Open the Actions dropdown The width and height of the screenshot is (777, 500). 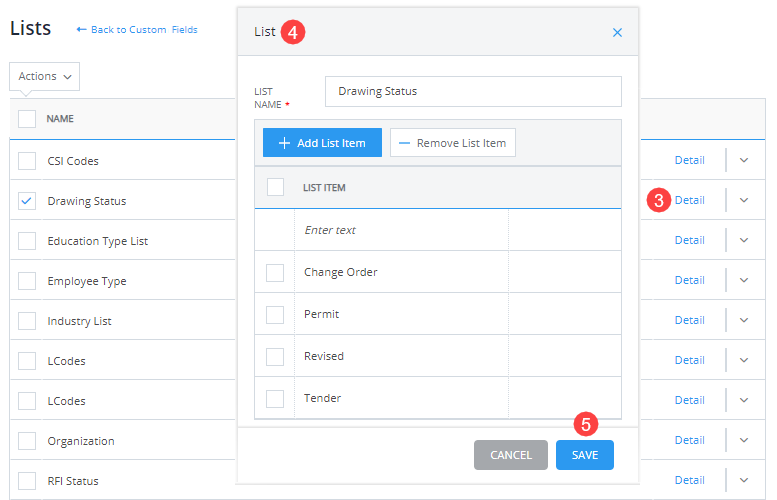pos(45,76)
